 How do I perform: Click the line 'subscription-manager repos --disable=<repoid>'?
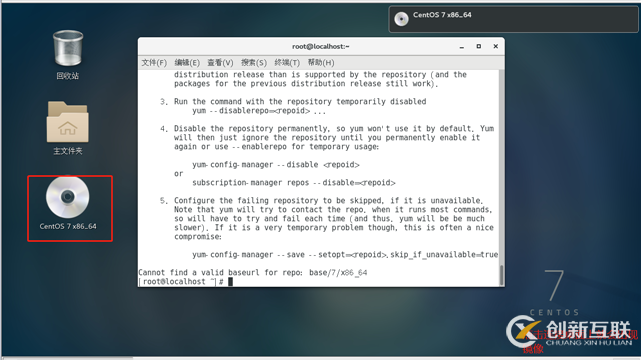point(294,183)
